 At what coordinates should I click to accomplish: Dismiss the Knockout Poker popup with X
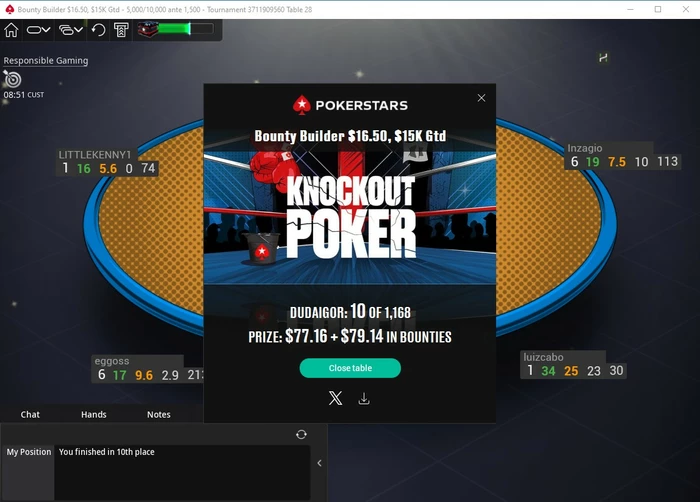coord(481,98)
